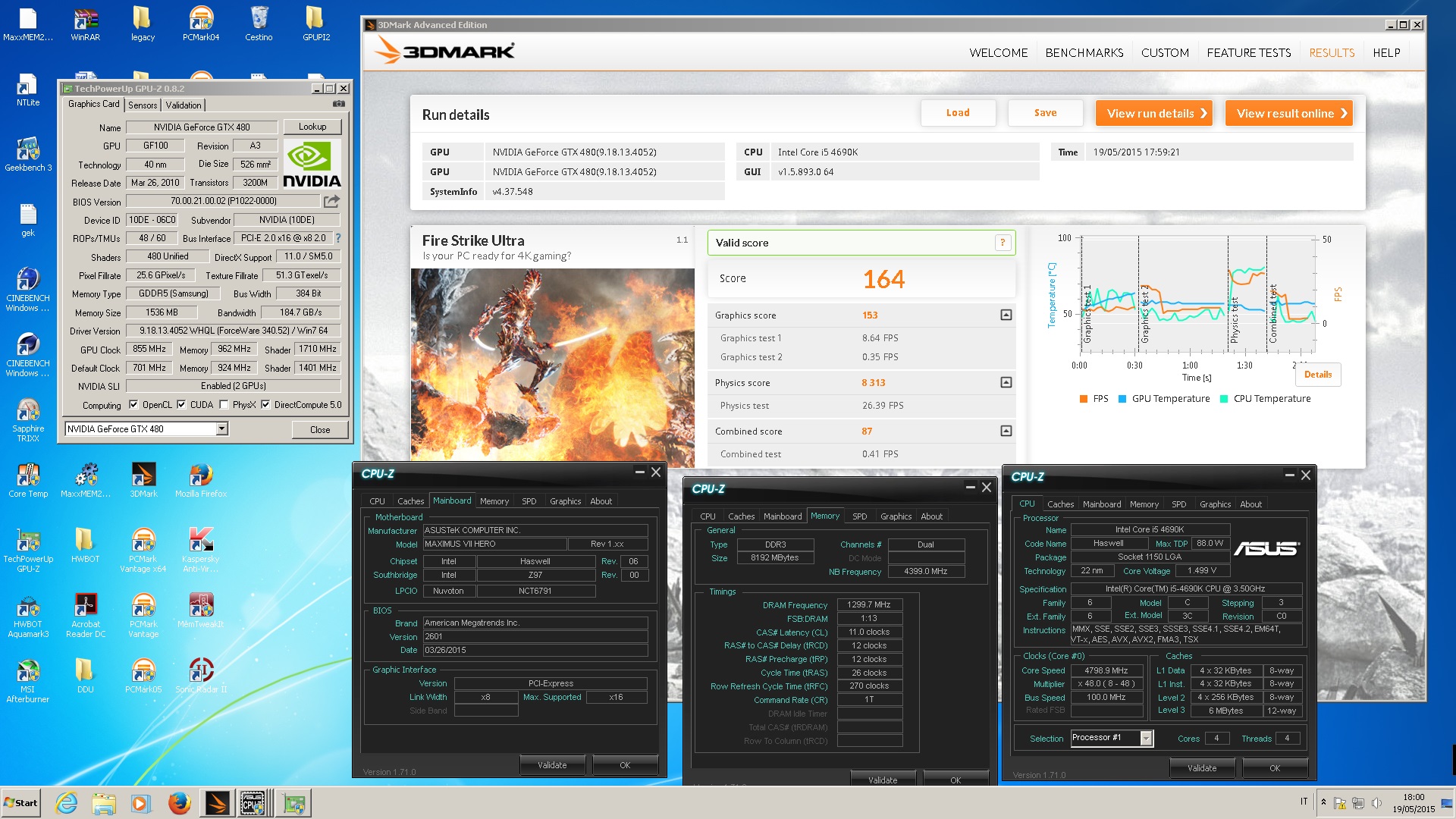Launch Geekbench 3 desktop shortcut
This screenshot has height=819, width=1456.
(28, 154)
